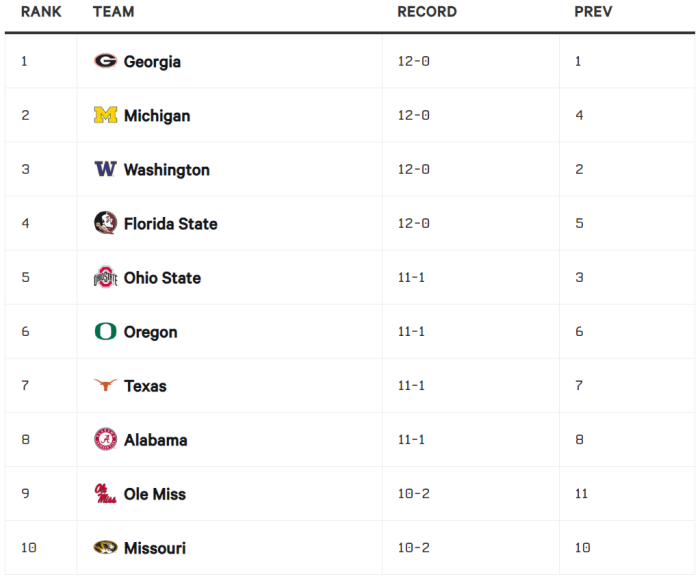Click the TEAM column header
The height and width of the screenshot is (581, 700).
click(113, 12)
